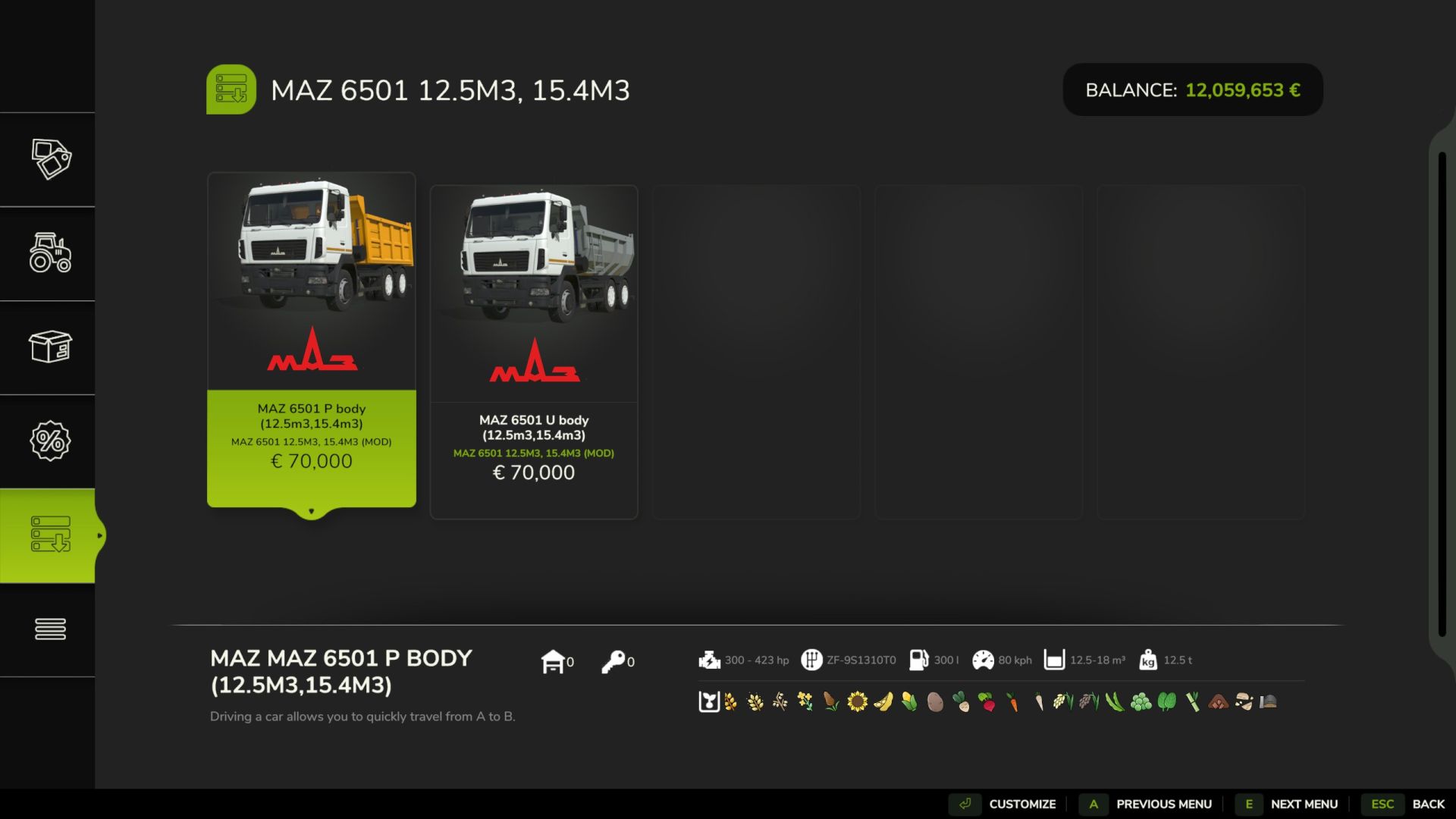Image resolution: width=1456 pixels, height=819 pixels.
Task: Click the green mod category header icon
Action: (x=231, y=89)
